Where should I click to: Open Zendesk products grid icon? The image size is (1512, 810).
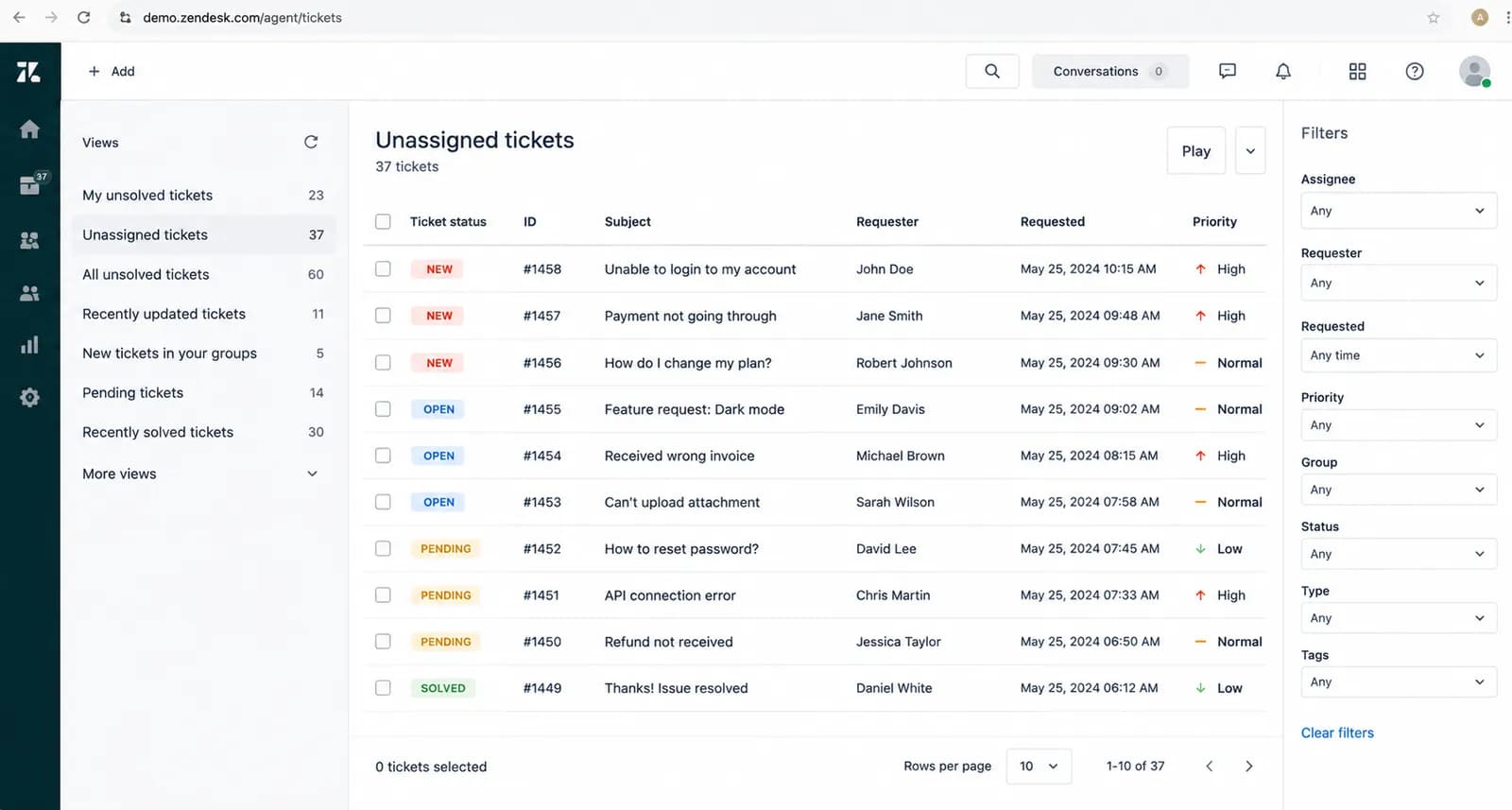point(1358,71)
